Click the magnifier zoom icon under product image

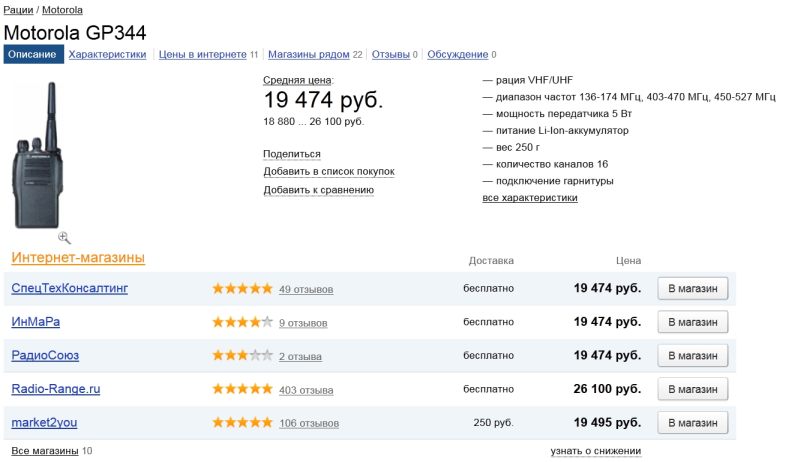pyautogui.click(x=64, y=238)
